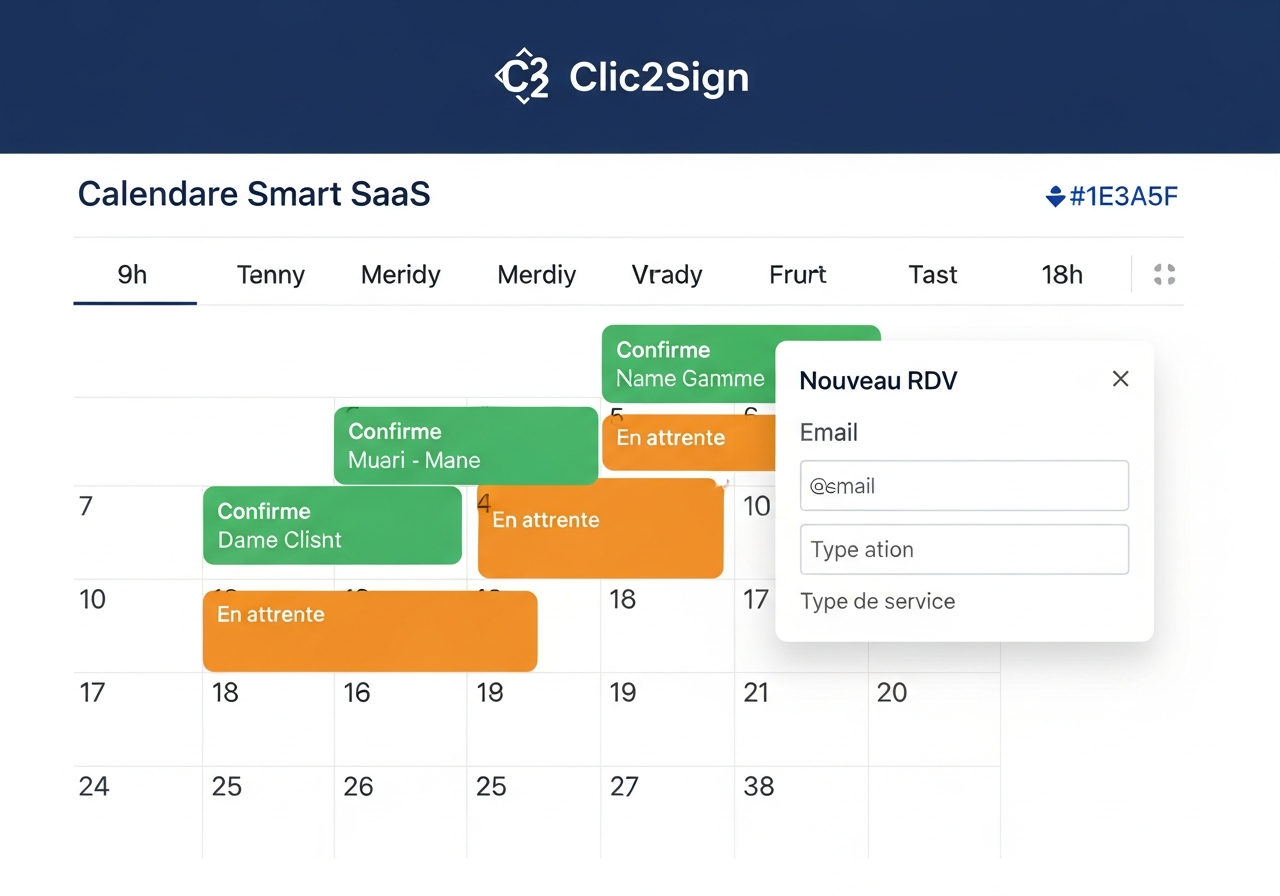The height and width of the screenshot is (896, 1280).
Task: Click the Clic2Sign brand name
Action: pyautogui.click(x=659, y=78)
